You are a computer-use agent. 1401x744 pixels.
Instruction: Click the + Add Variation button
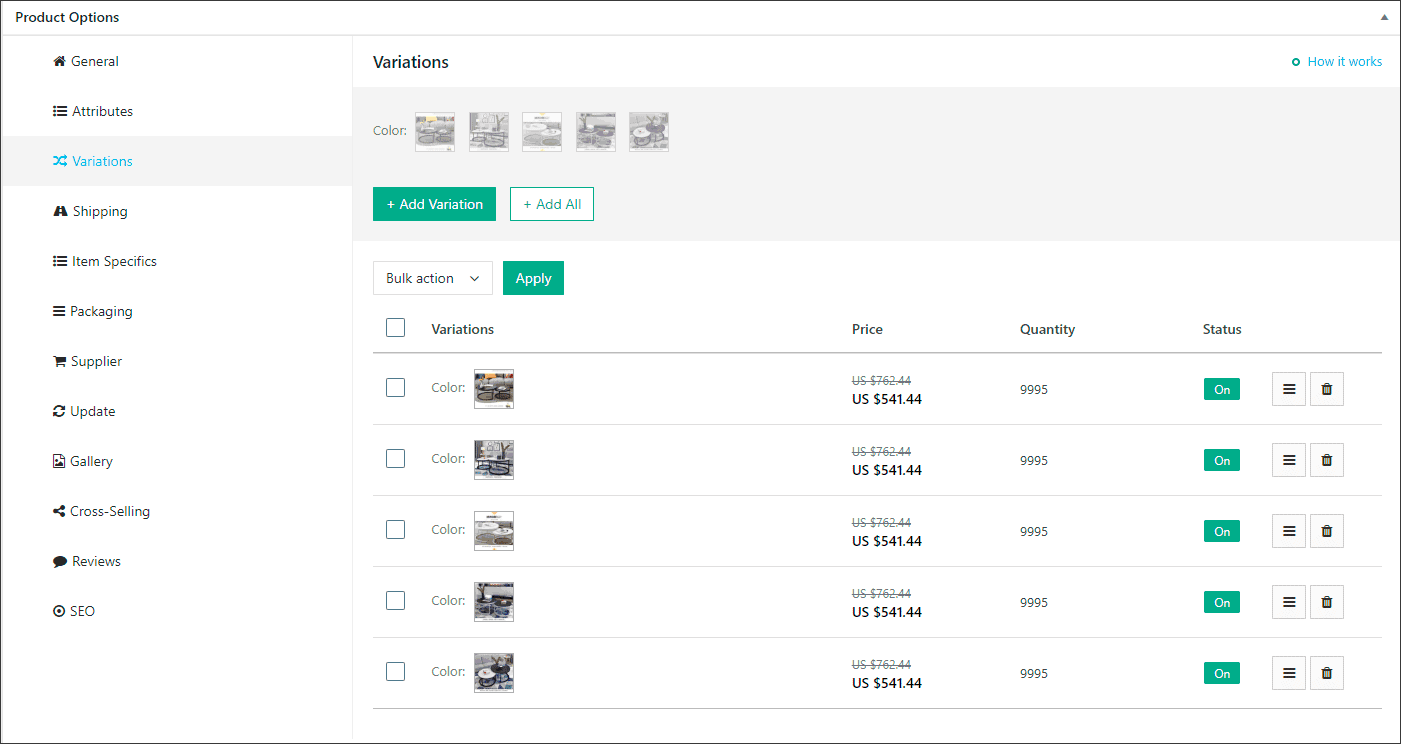tap(434, 204)
